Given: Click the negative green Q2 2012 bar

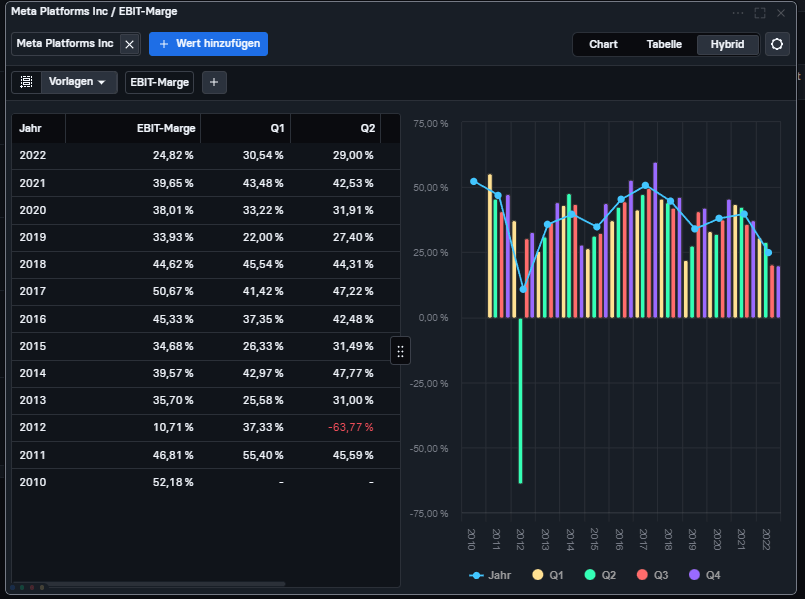Looking at the screenshot, I should [x=521, y=401].
